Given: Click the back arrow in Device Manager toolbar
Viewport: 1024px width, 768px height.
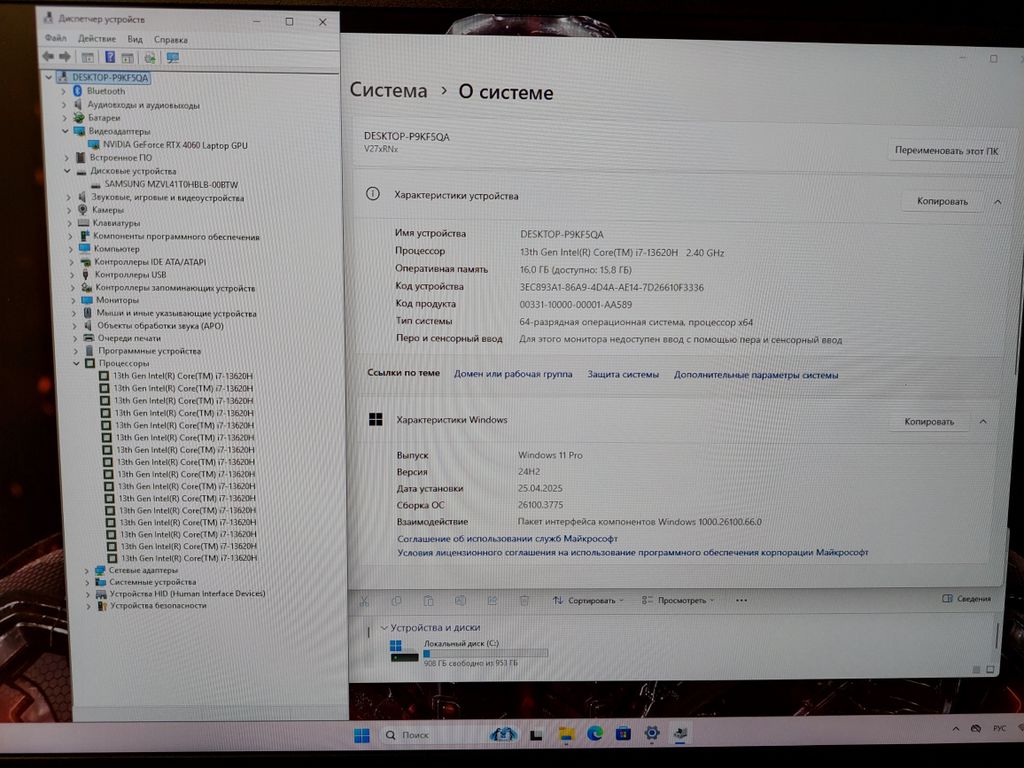Looking at the screenshot, I should 48,57.
